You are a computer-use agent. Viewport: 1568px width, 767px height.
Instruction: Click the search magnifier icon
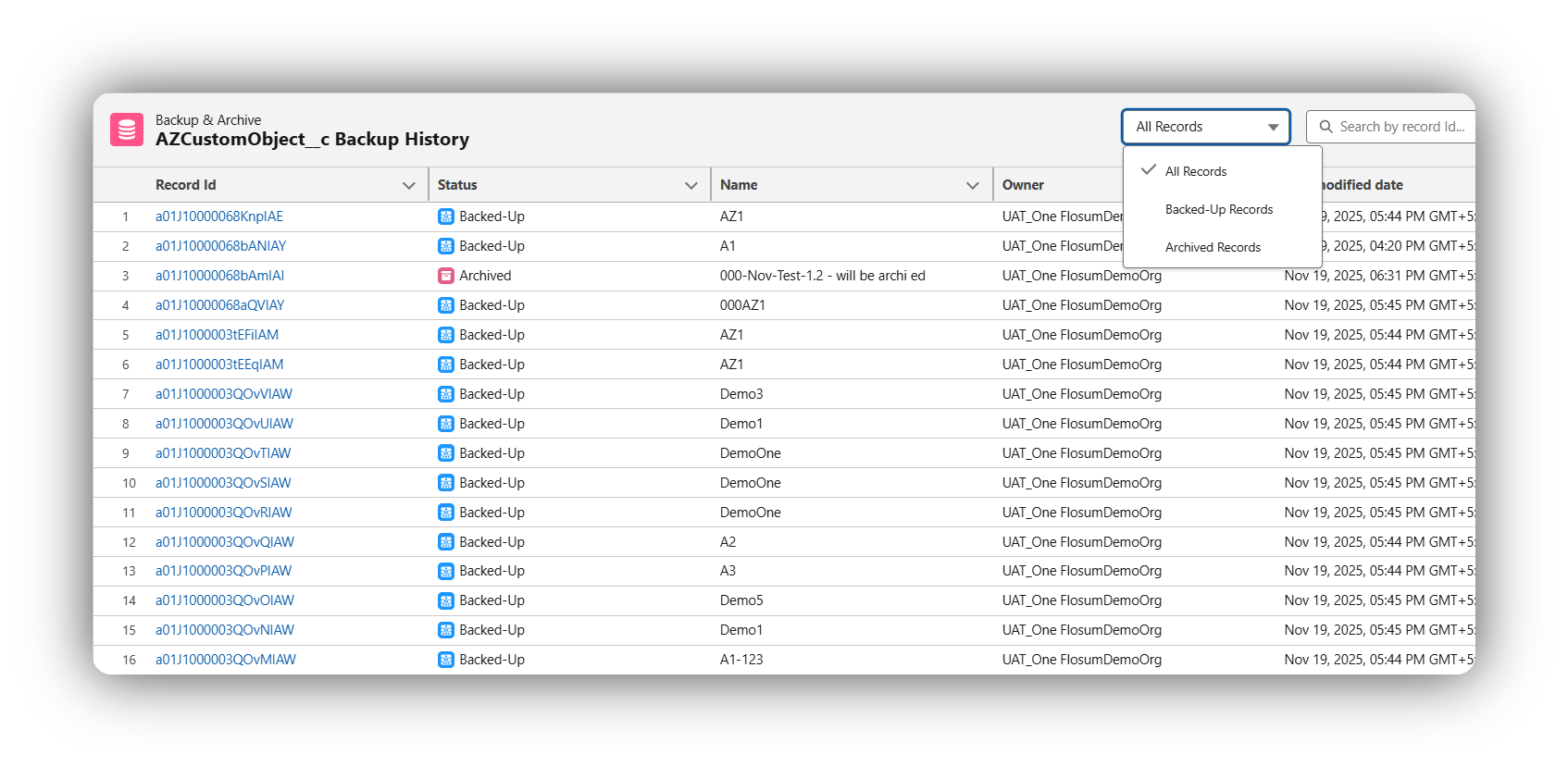point(1325,127)
